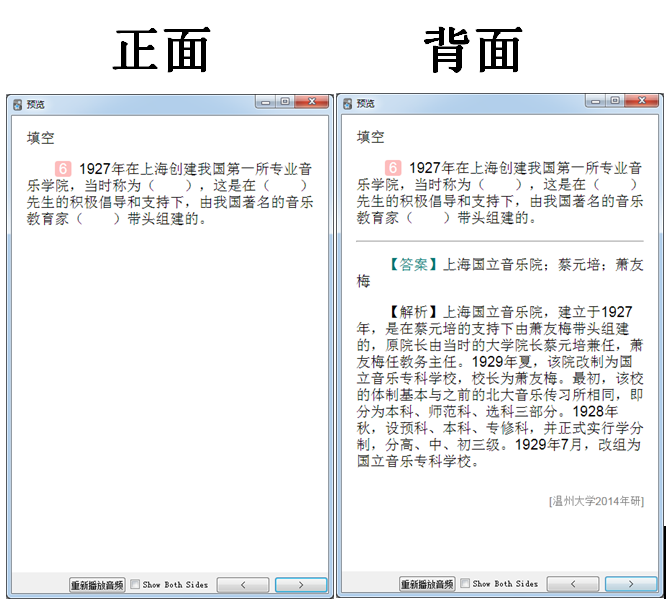670x608 pixels.
Task: Click the answer text 上海国立音乐院
Action: (493, 265)
